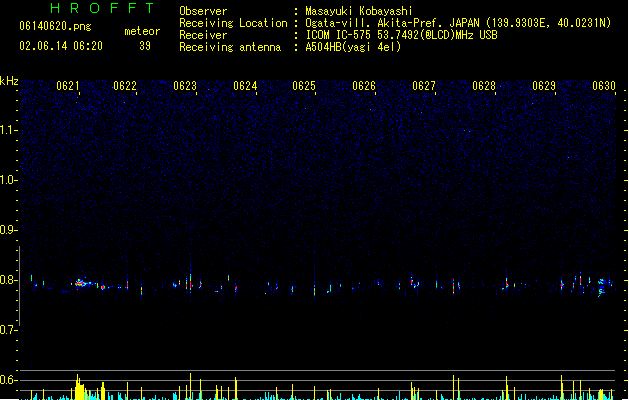Click the 0625 time marker
This screenshot has width=629, height=400.
pyautogui.click(x=304, y=86)
